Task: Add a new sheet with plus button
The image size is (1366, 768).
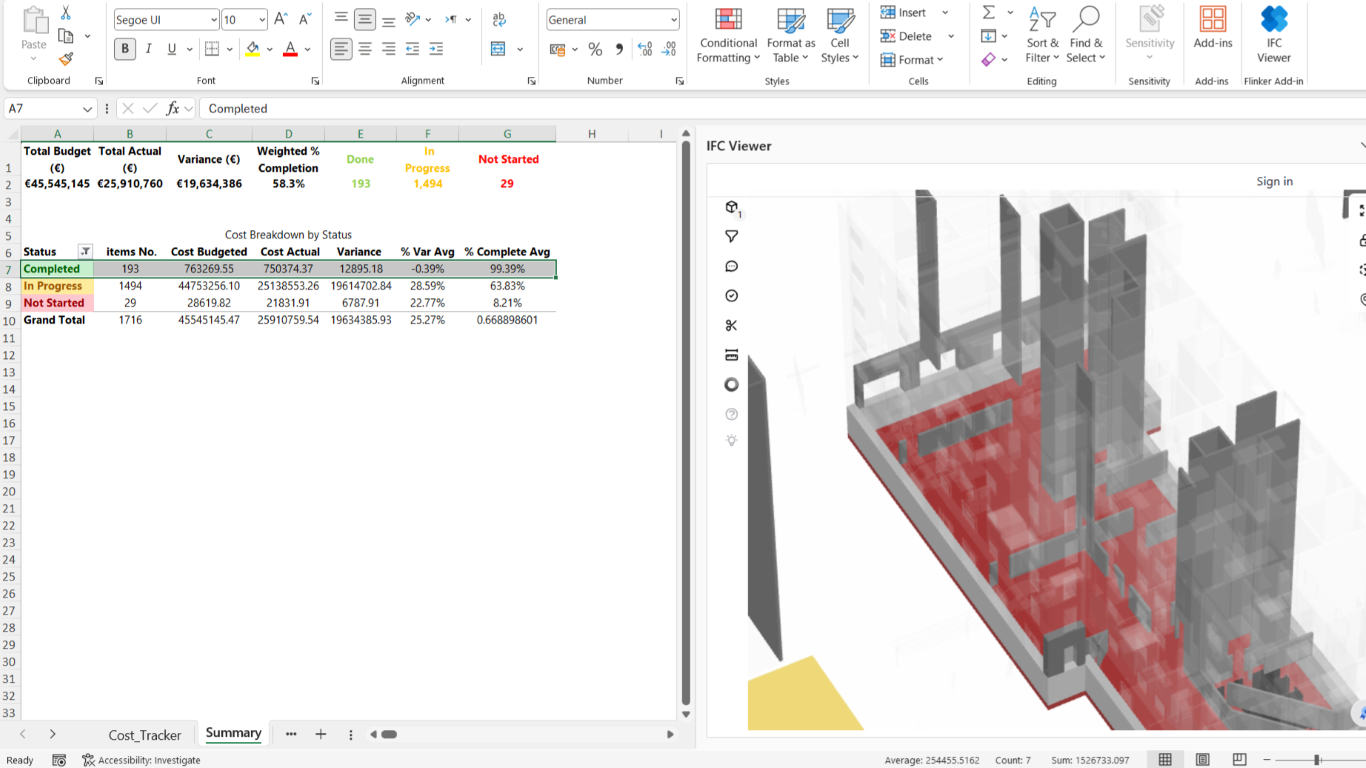Action: click(x=321, y=734)
